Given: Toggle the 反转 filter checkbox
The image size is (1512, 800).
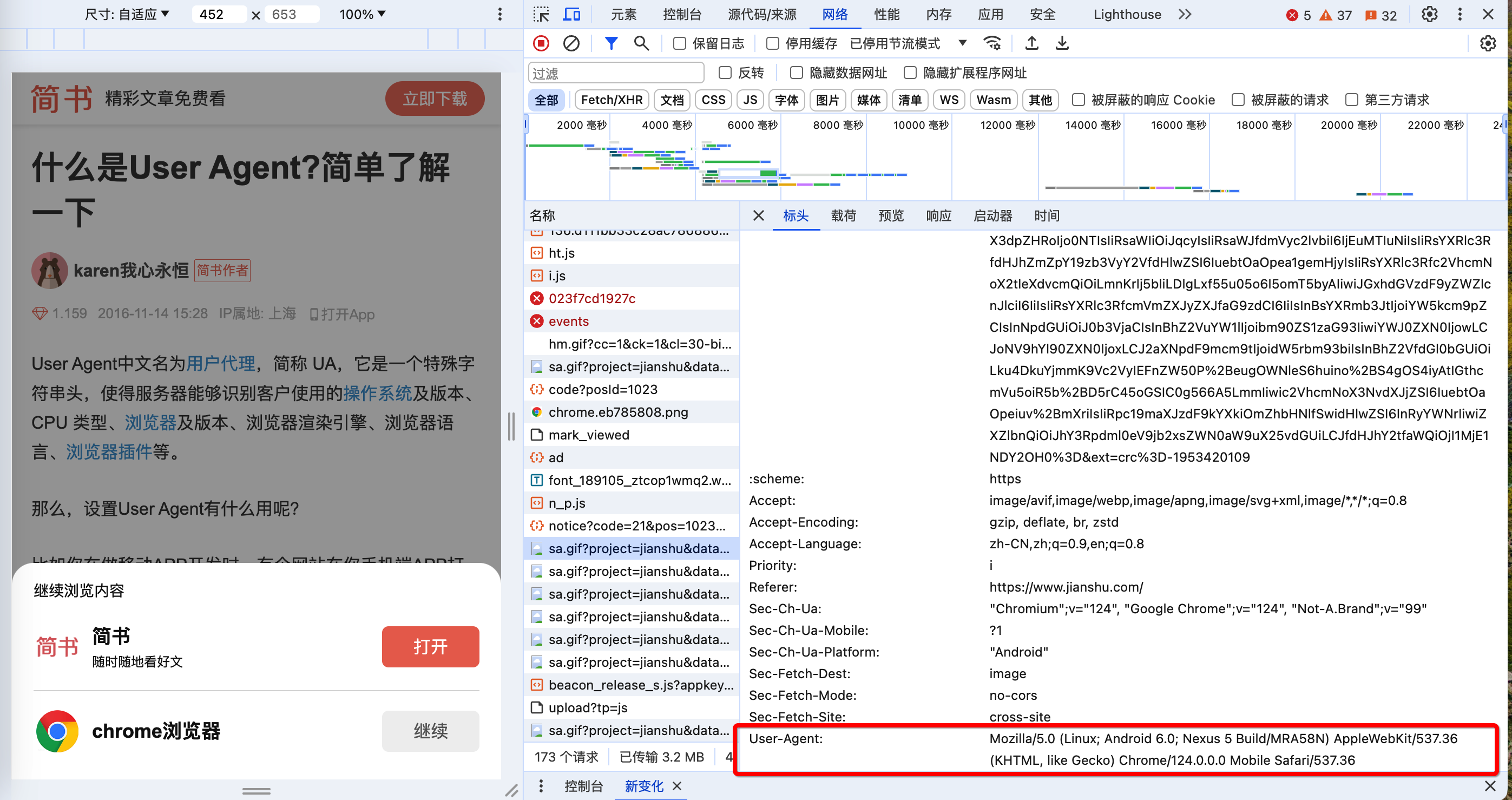Looking at the screenshot, I should coord(725,73).
